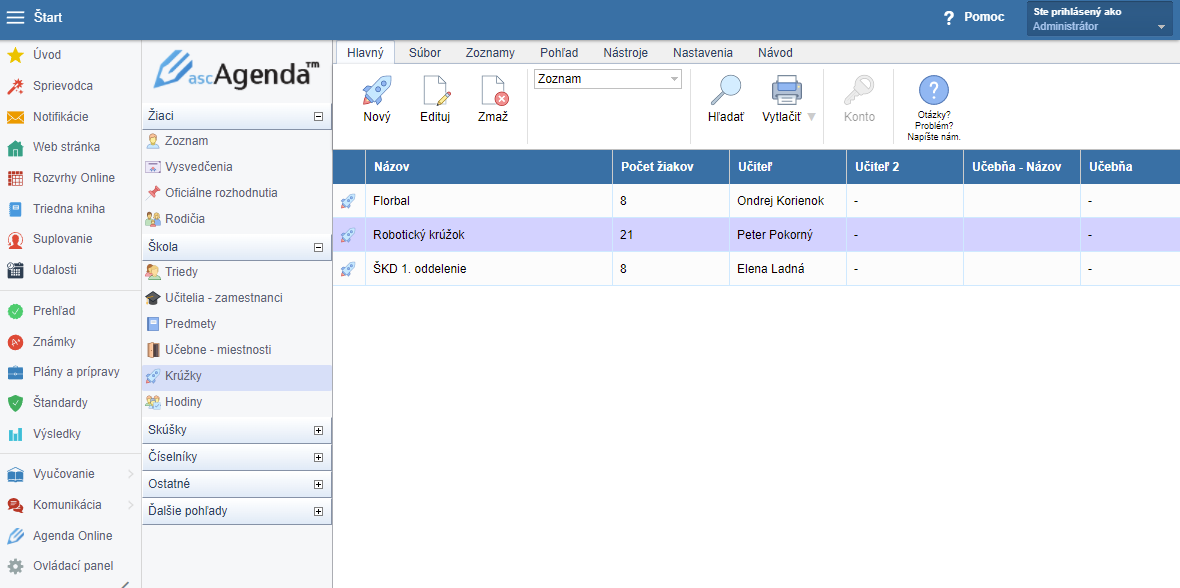Image resolution: width=1180 pixels, height=588 pixels.
Task: Click the Suplovanie icon
Action: (15, 239)
